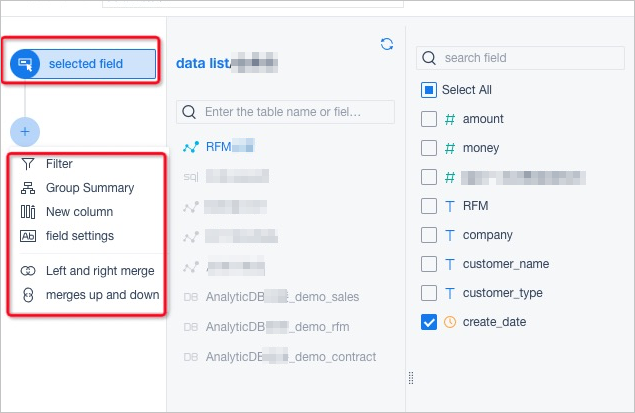This screenshot has width=635, height=413.
Task: Click the text type icon for company
Action: [x=450, y=235]
